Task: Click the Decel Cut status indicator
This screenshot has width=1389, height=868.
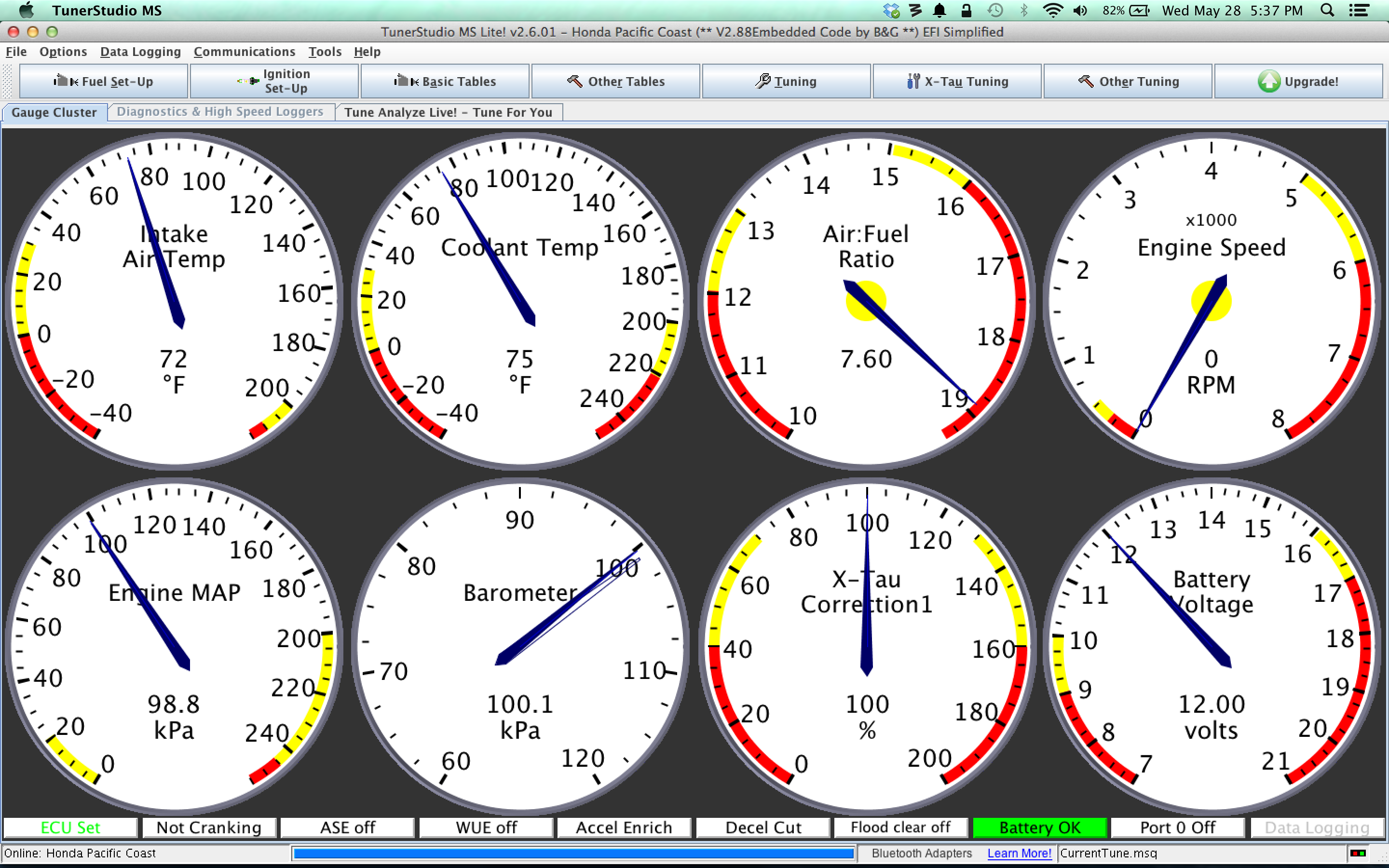Action: 763,827
